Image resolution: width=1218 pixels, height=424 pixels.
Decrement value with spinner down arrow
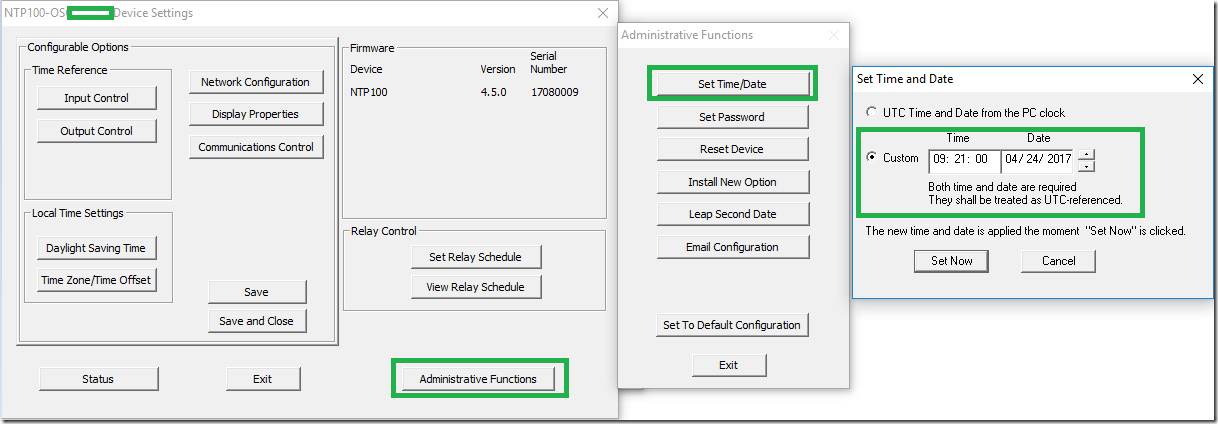[1087, 166]
